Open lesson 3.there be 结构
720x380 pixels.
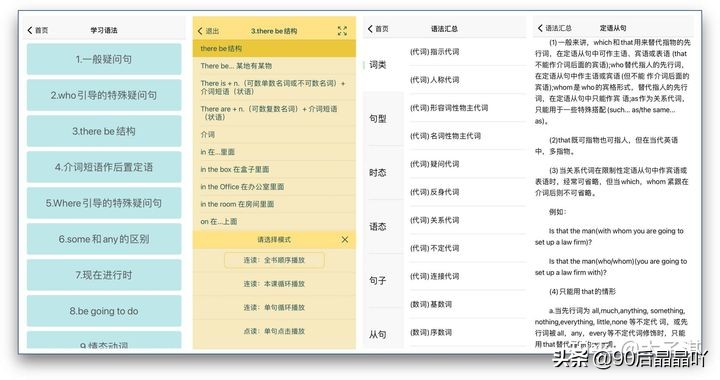tap(104, 131)
